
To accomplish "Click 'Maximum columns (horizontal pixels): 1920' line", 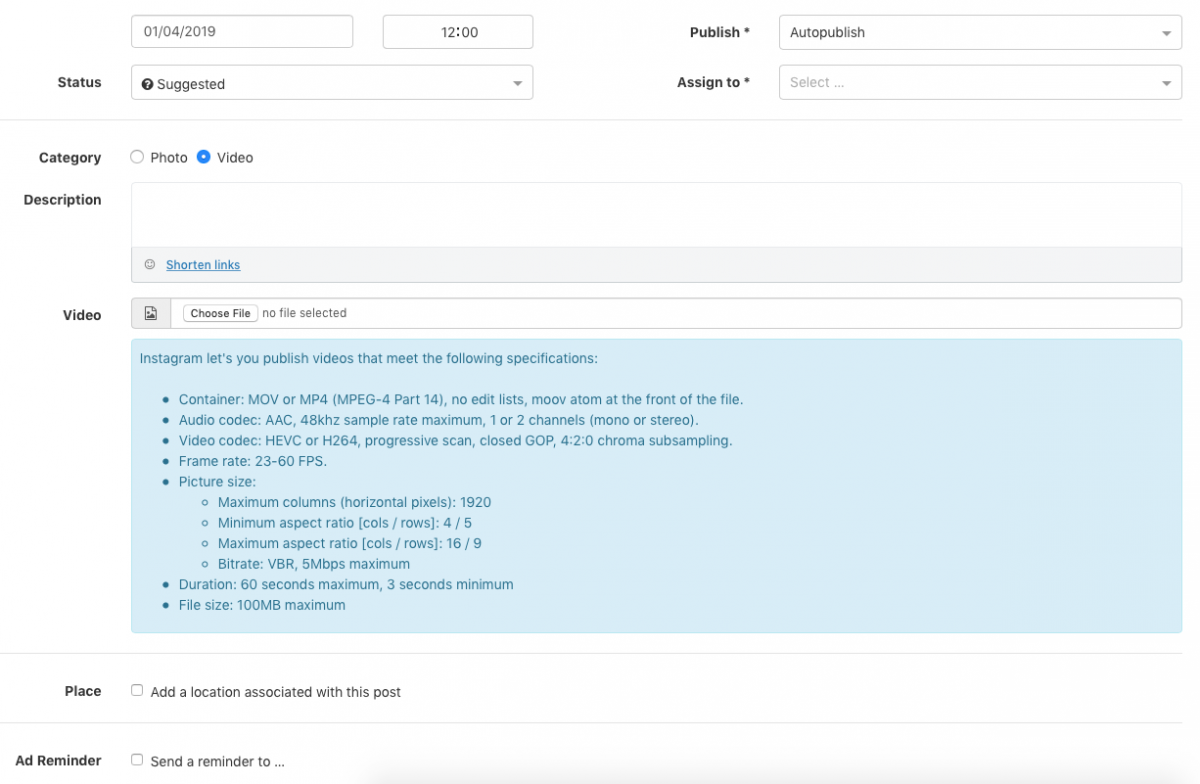I will 355,502.
